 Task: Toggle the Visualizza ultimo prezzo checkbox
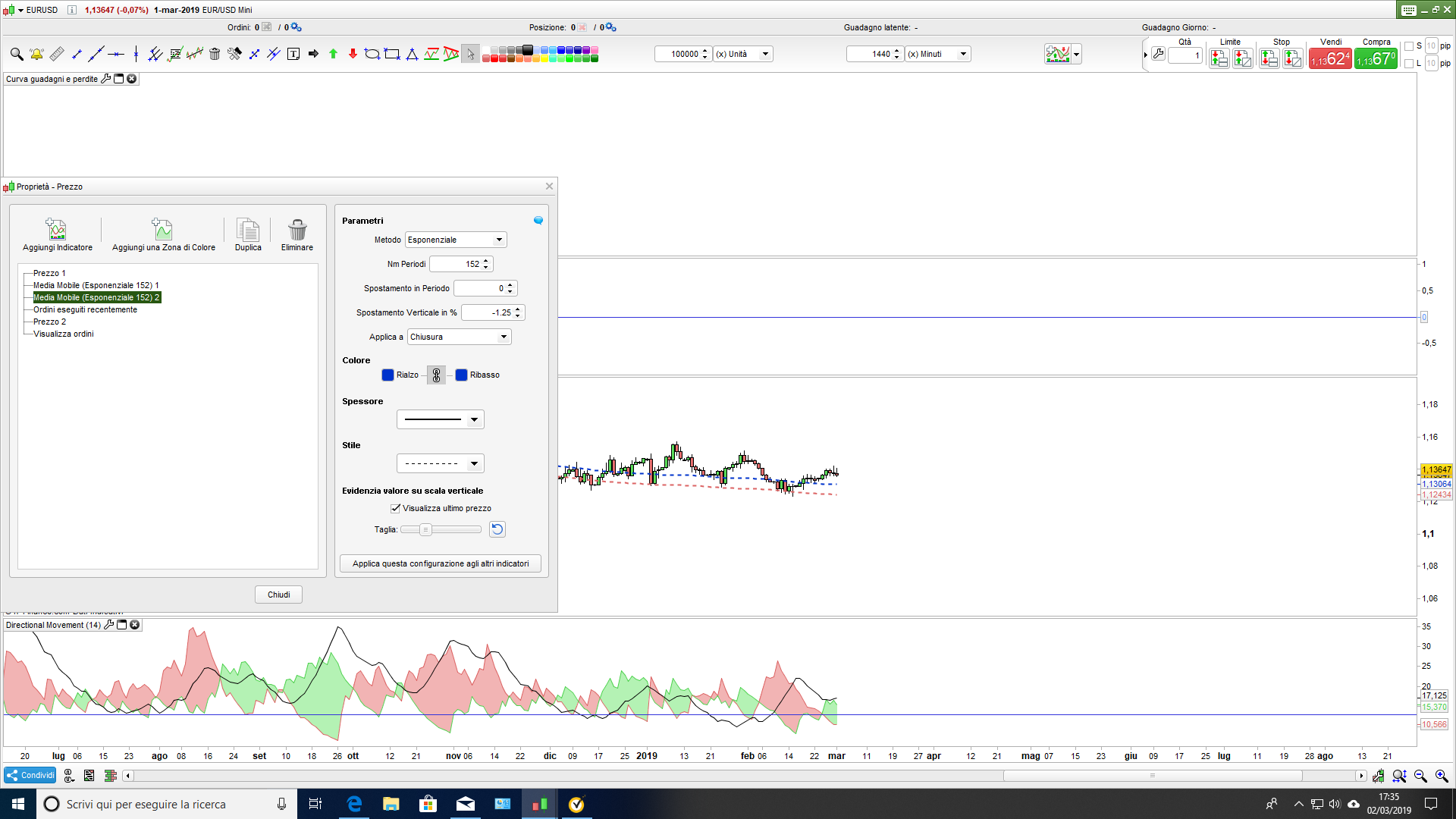[395, 508]
